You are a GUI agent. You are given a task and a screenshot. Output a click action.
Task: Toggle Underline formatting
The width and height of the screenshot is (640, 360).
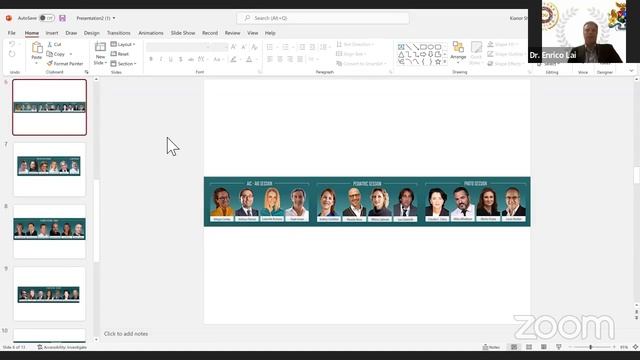click(171, 60)
